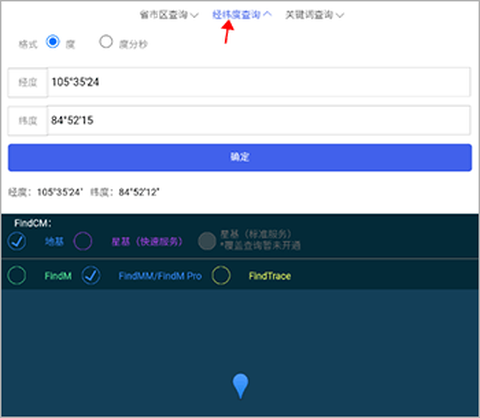Click the blue location pin on map
The height and width of the screenshot is (418, 480).
(240, 386)
